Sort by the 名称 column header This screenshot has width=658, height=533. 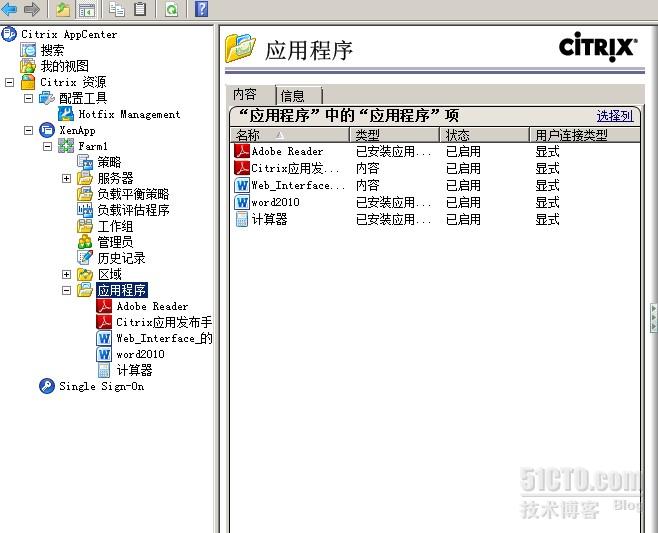click(x=290, y=135)
